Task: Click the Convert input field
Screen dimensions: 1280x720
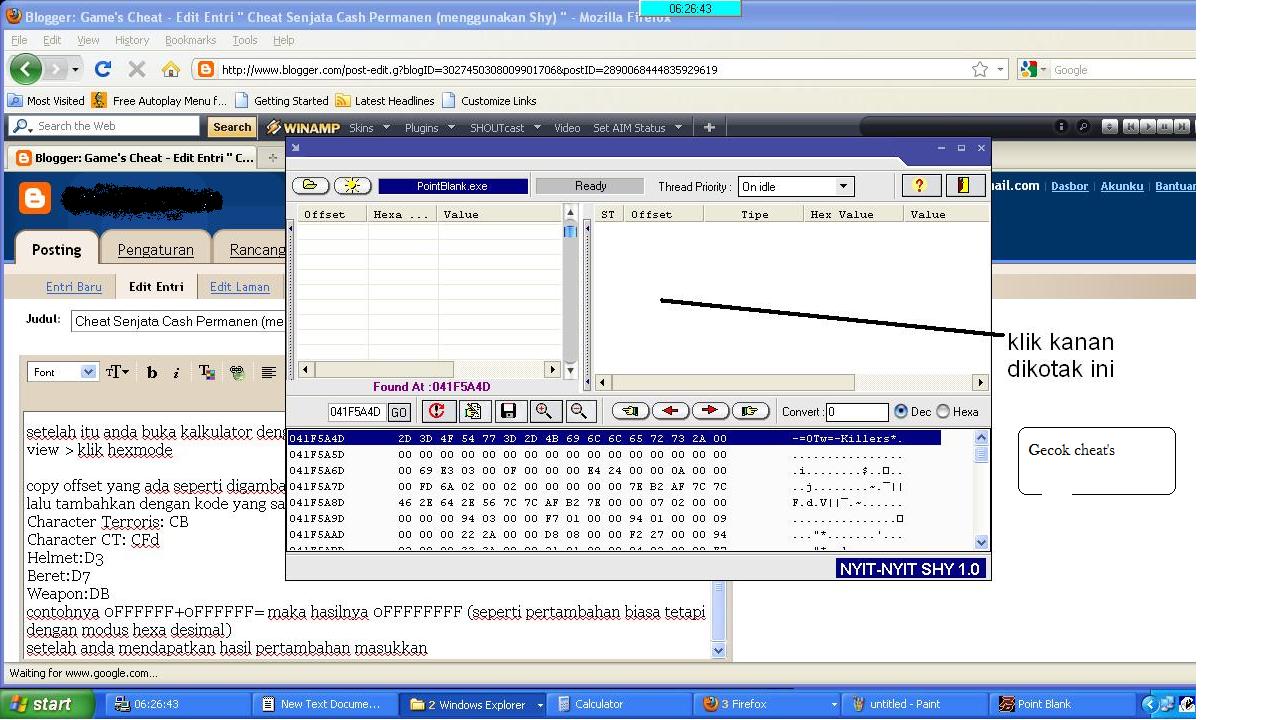Action: [857, 412]
